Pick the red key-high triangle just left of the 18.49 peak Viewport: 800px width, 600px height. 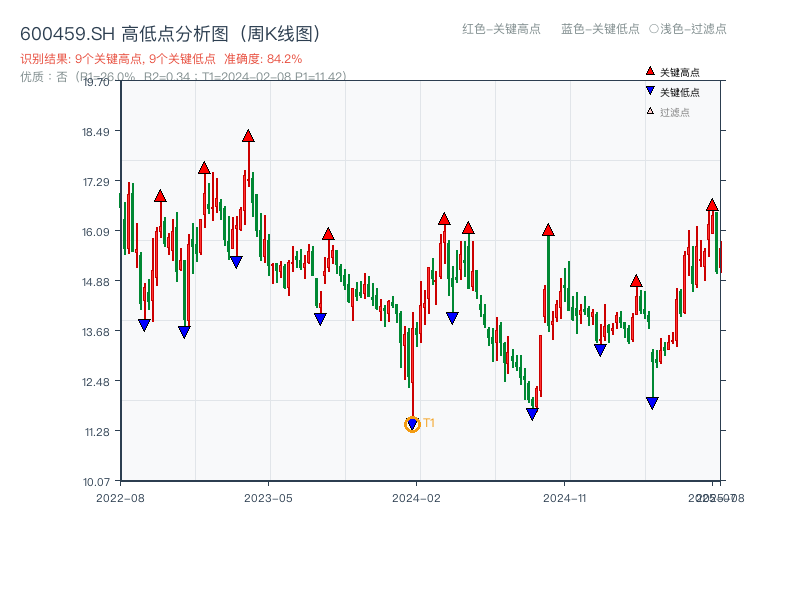[204, 168]
